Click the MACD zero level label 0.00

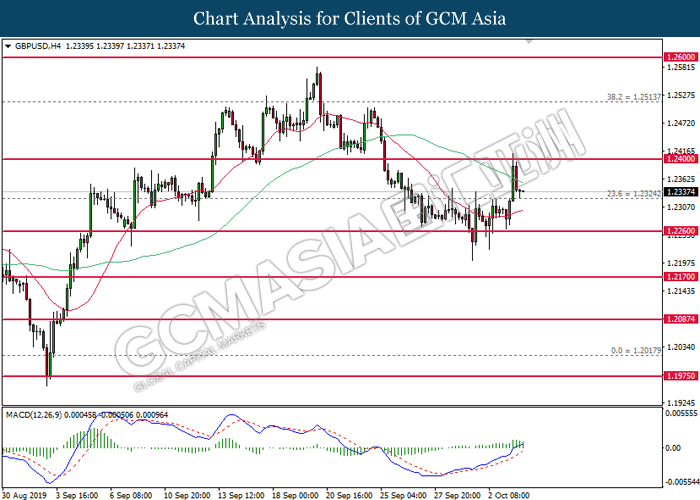673,448
